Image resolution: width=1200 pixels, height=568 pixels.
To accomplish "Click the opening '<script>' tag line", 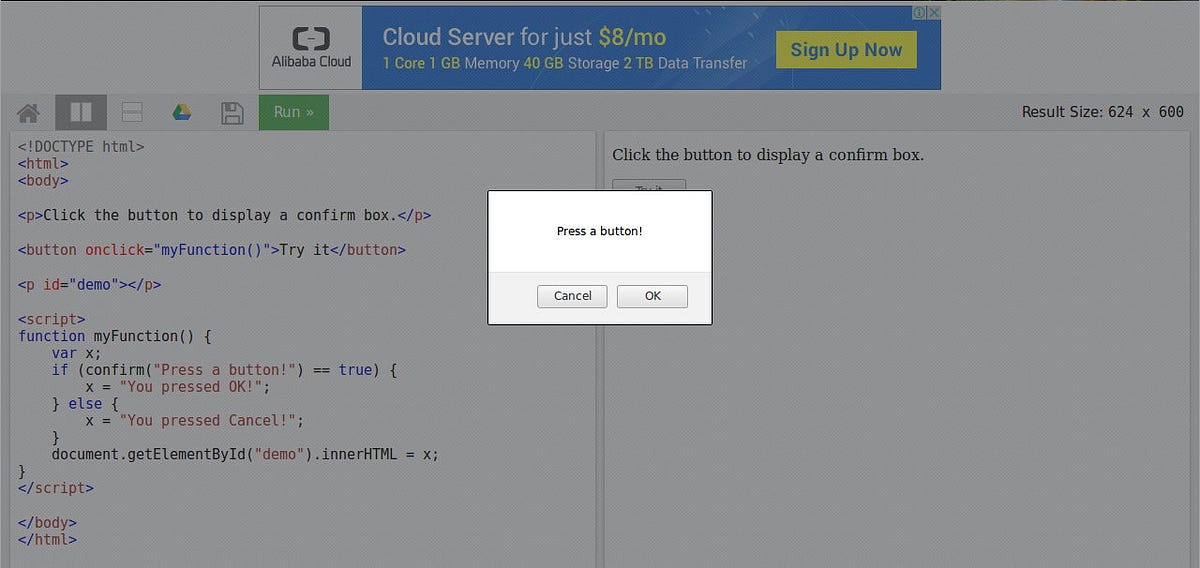I will (x=52, y=319).
